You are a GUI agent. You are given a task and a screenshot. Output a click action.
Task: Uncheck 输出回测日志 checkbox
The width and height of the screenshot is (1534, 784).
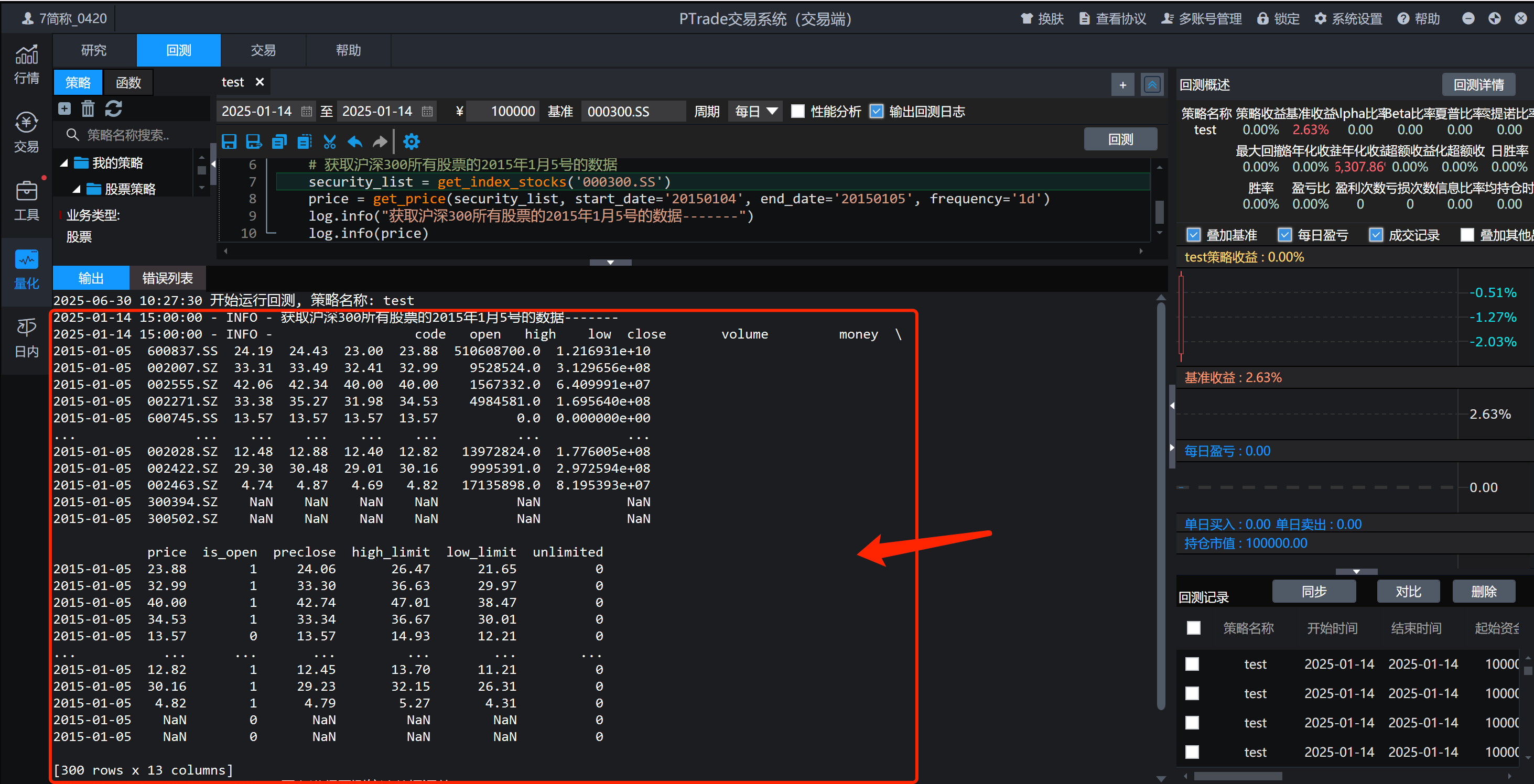coord(877,111)
